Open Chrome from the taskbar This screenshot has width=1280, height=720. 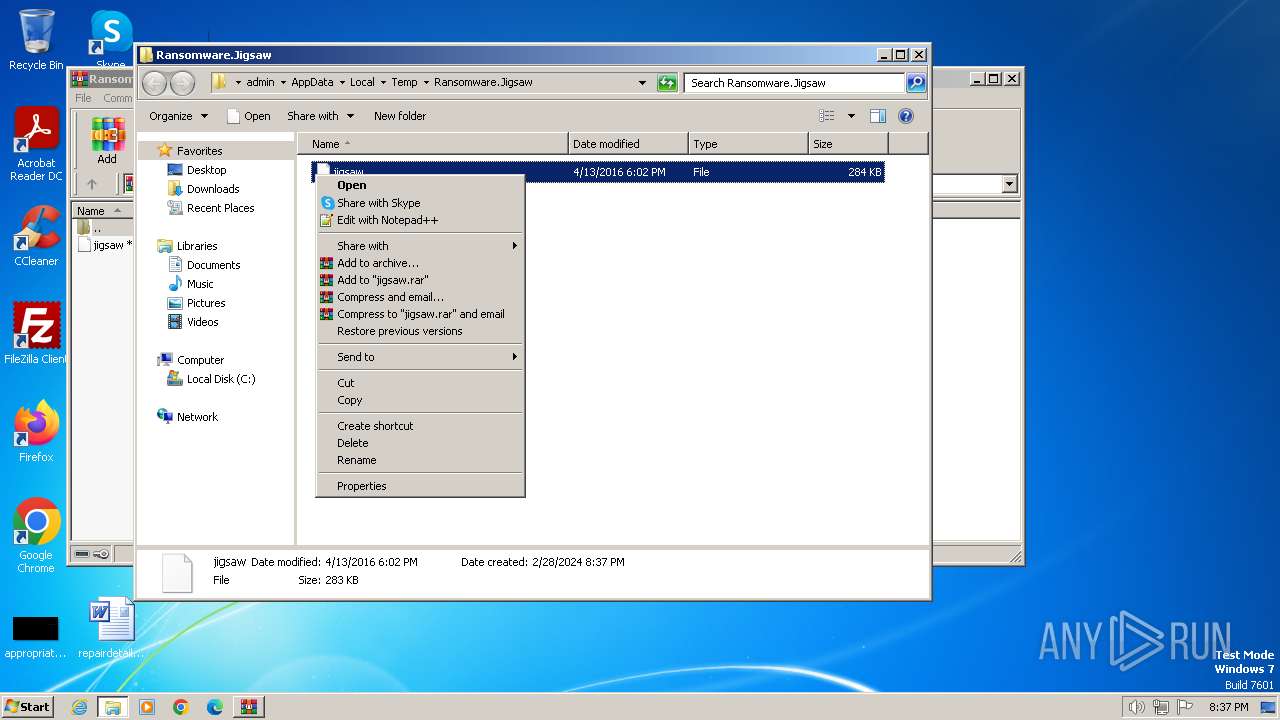click(x=181, y=707)
